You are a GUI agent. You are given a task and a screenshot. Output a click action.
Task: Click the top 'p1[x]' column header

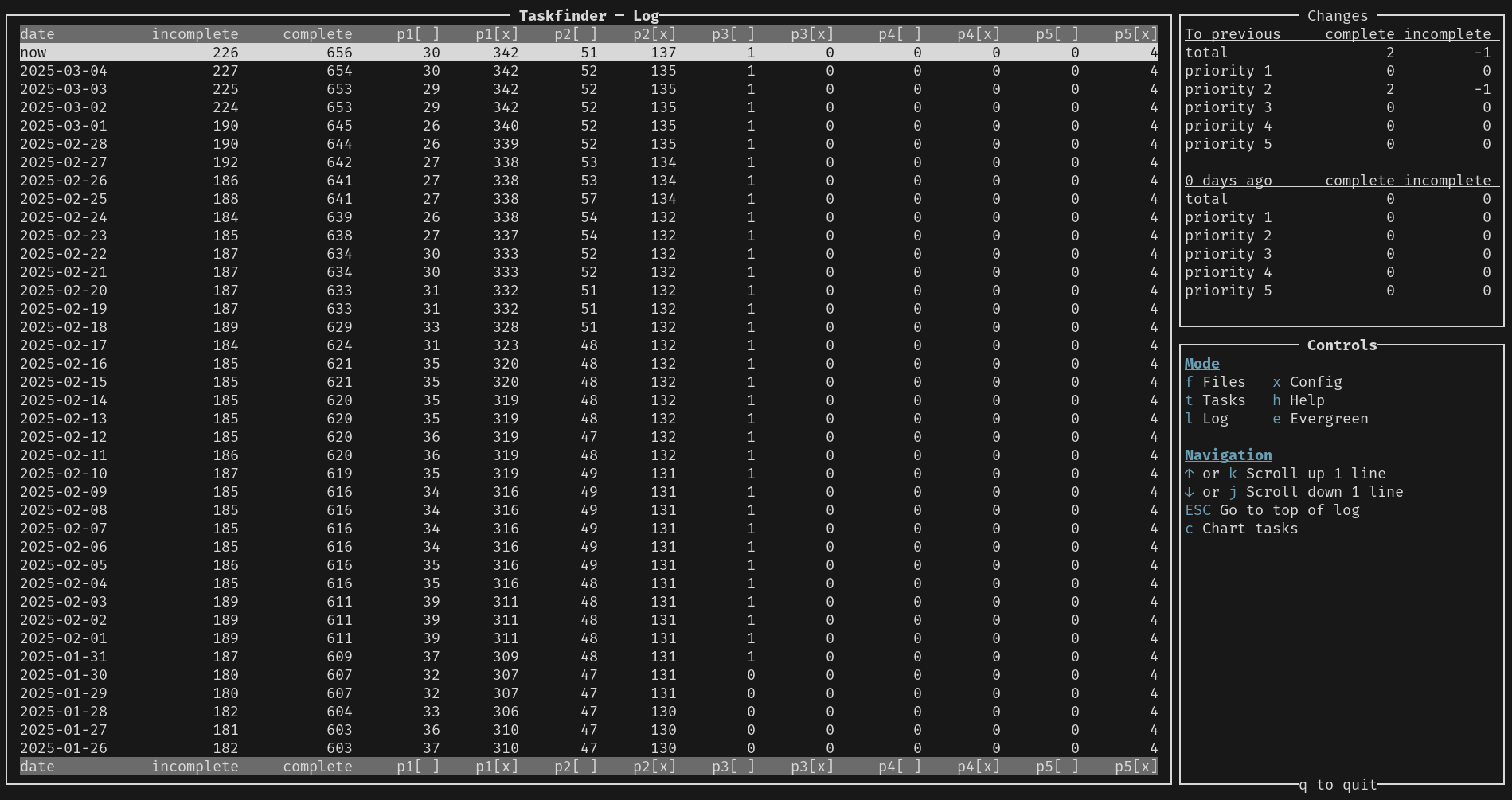tap(497, 34)
